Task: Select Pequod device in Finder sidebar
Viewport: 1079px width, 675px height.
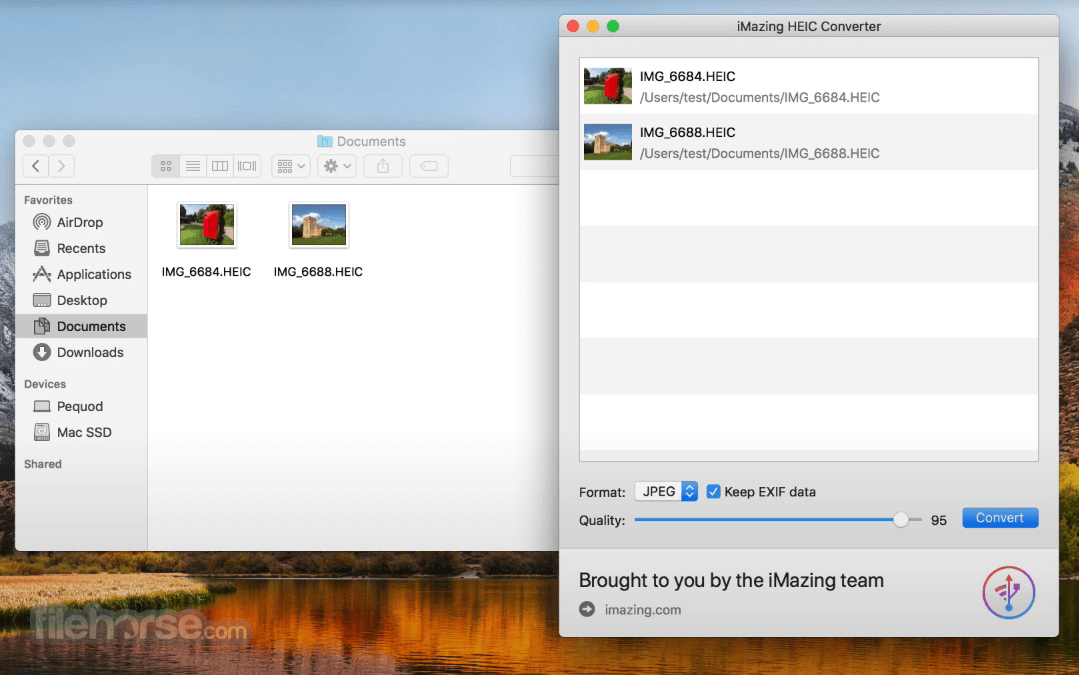Action: tap(80, 406)
